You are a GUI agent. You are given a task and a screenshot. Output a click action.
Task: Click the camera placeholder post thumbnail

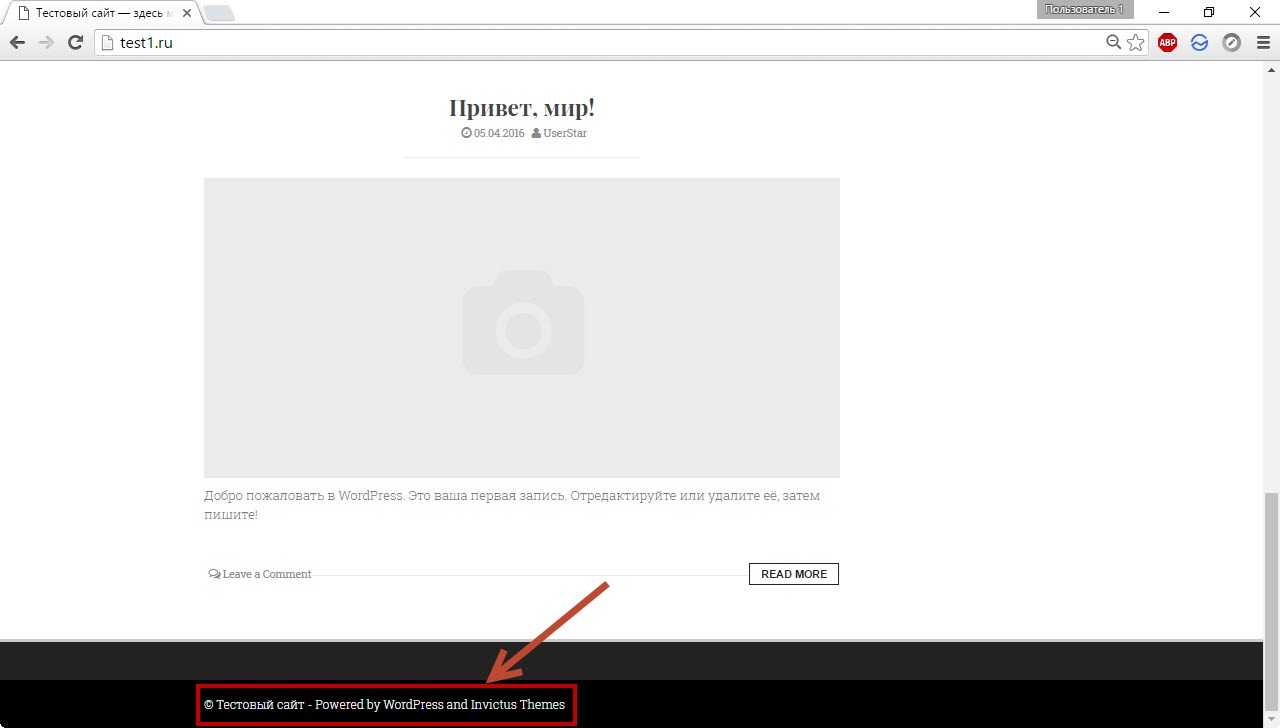521,327
